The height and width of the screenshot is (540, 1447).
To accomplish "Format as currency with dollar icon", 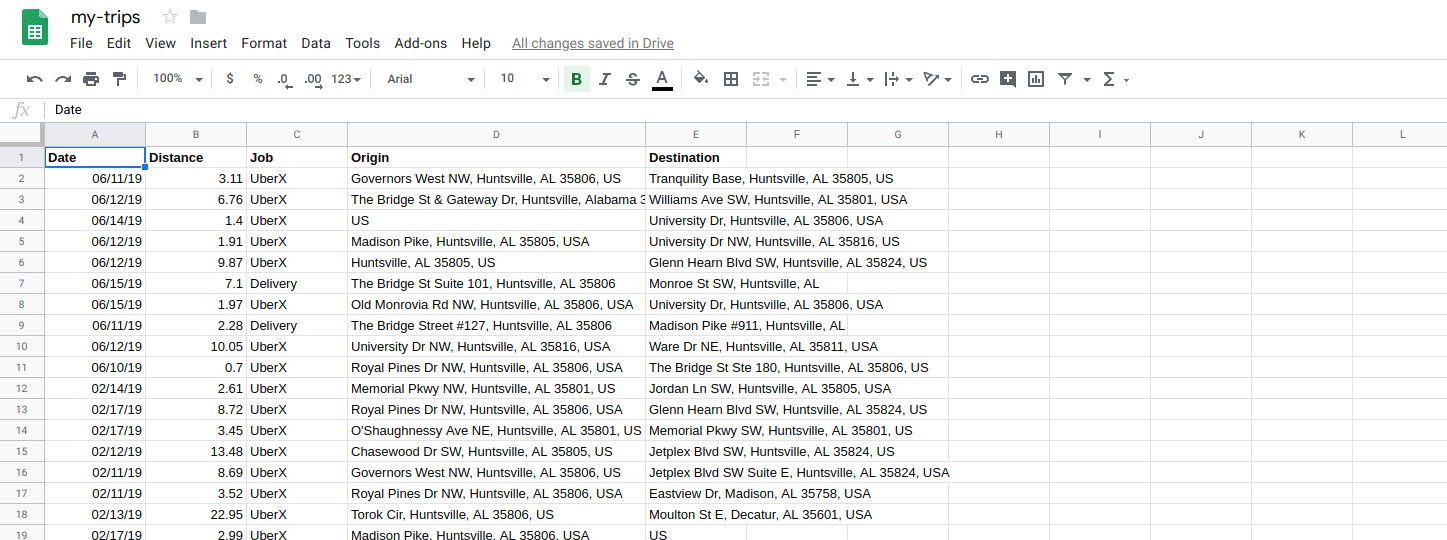I will tap(230, 79).
